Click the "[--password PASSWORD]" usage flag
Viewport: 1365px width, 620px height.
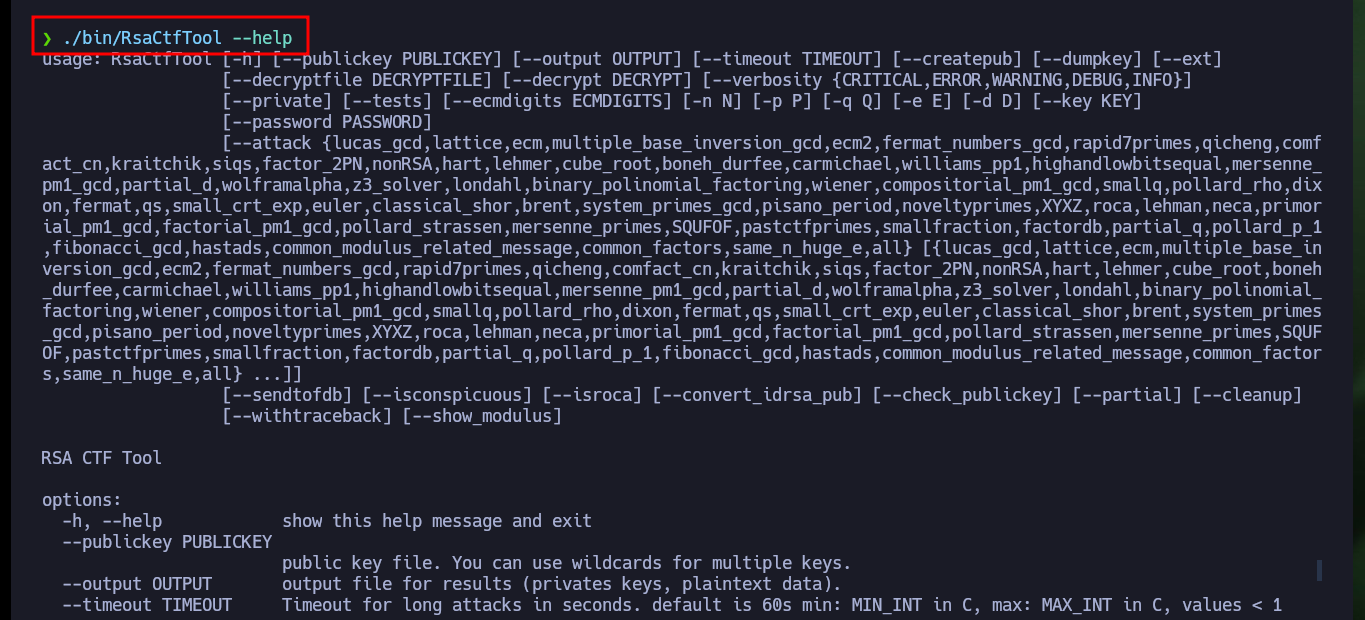pyautogui.click(x=327, y=123)
